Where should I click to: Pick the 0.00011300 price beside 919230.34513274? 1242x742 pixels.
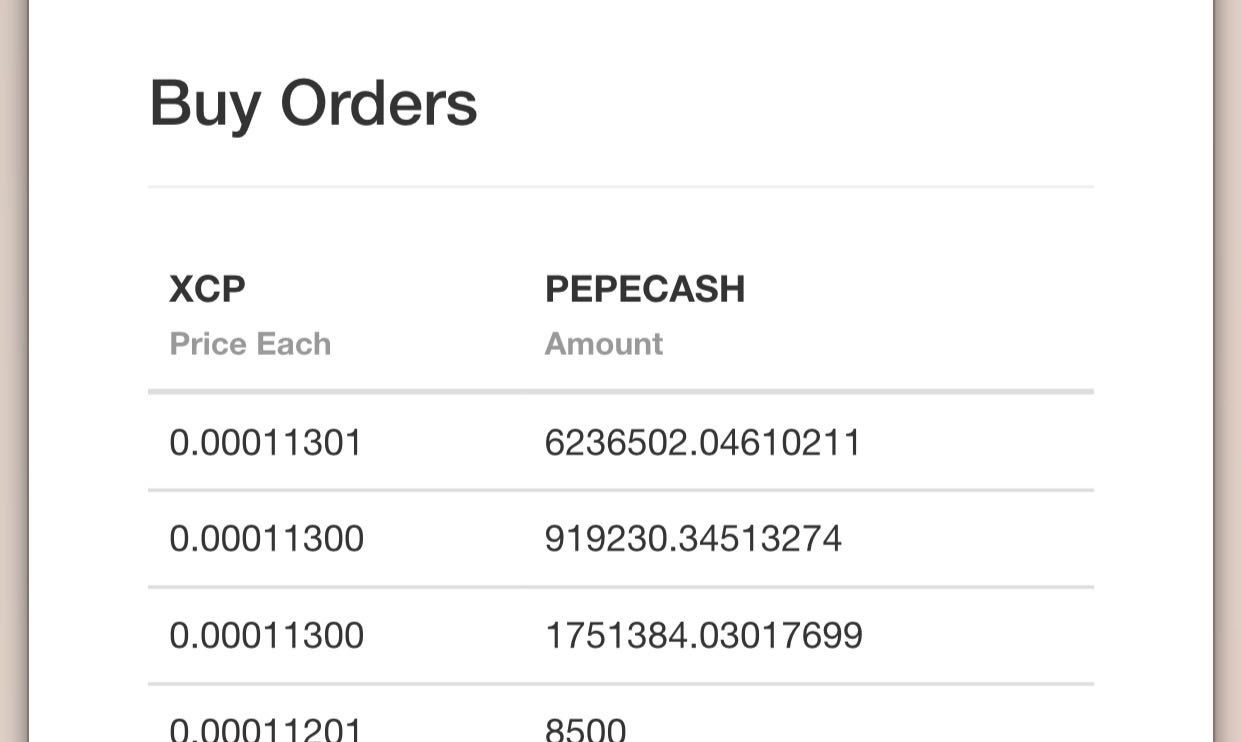click(266, 539)
